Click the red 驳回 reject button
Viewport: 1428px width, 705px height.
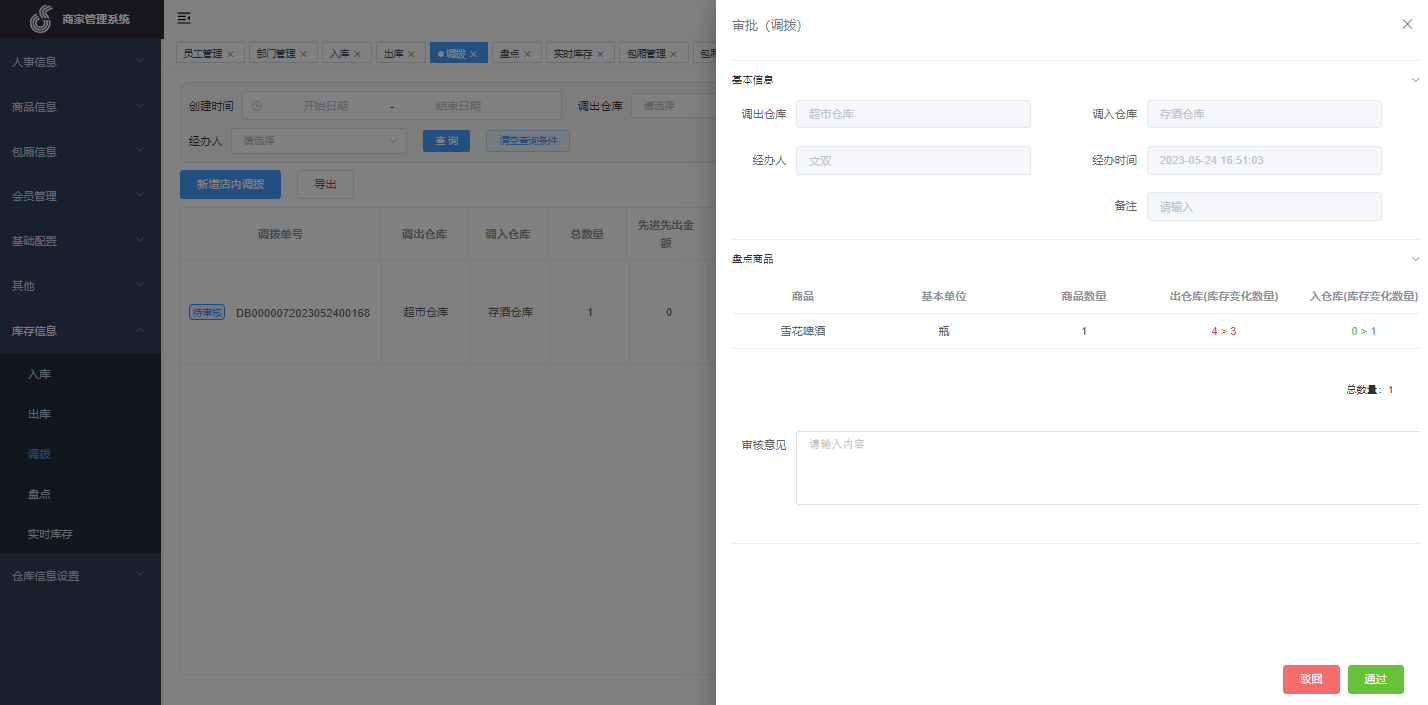coord(1310,680)
